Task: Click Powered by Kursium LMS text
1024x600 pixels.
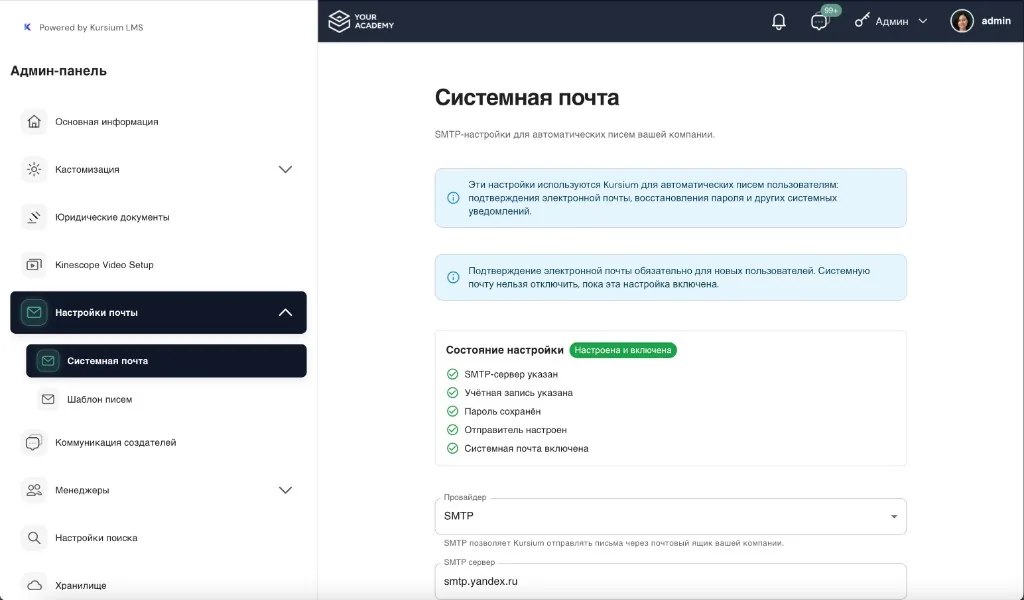Action: 91,27
